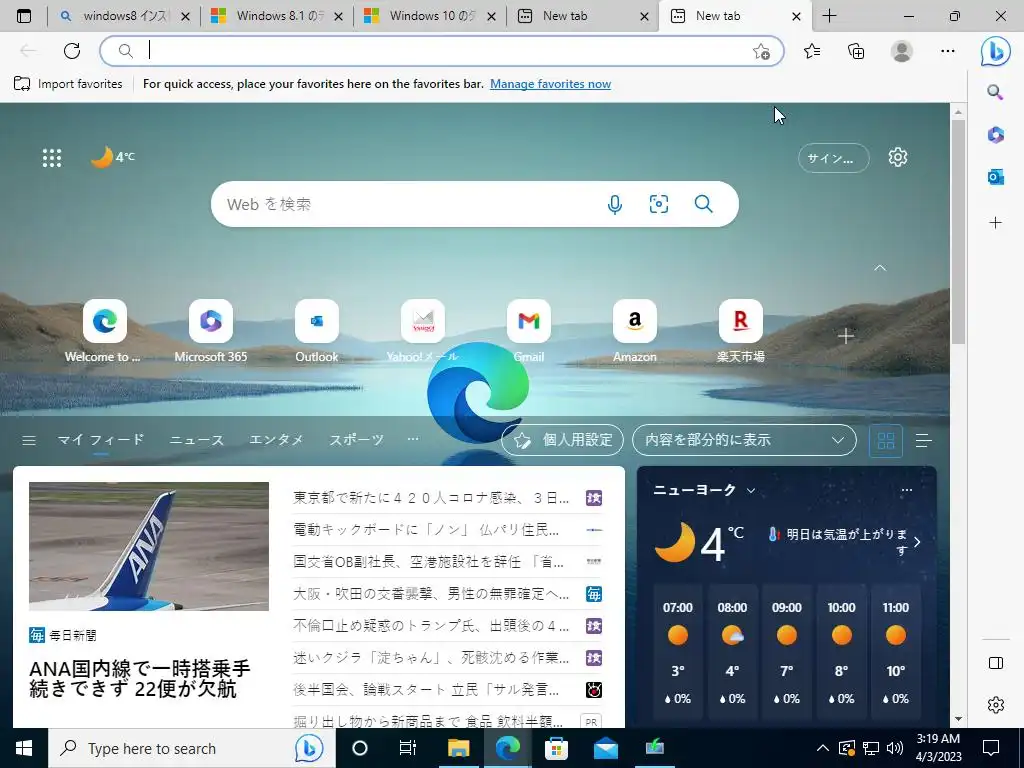Open the app launcher grid icon

pyautogui.click(x=52, y=157)
